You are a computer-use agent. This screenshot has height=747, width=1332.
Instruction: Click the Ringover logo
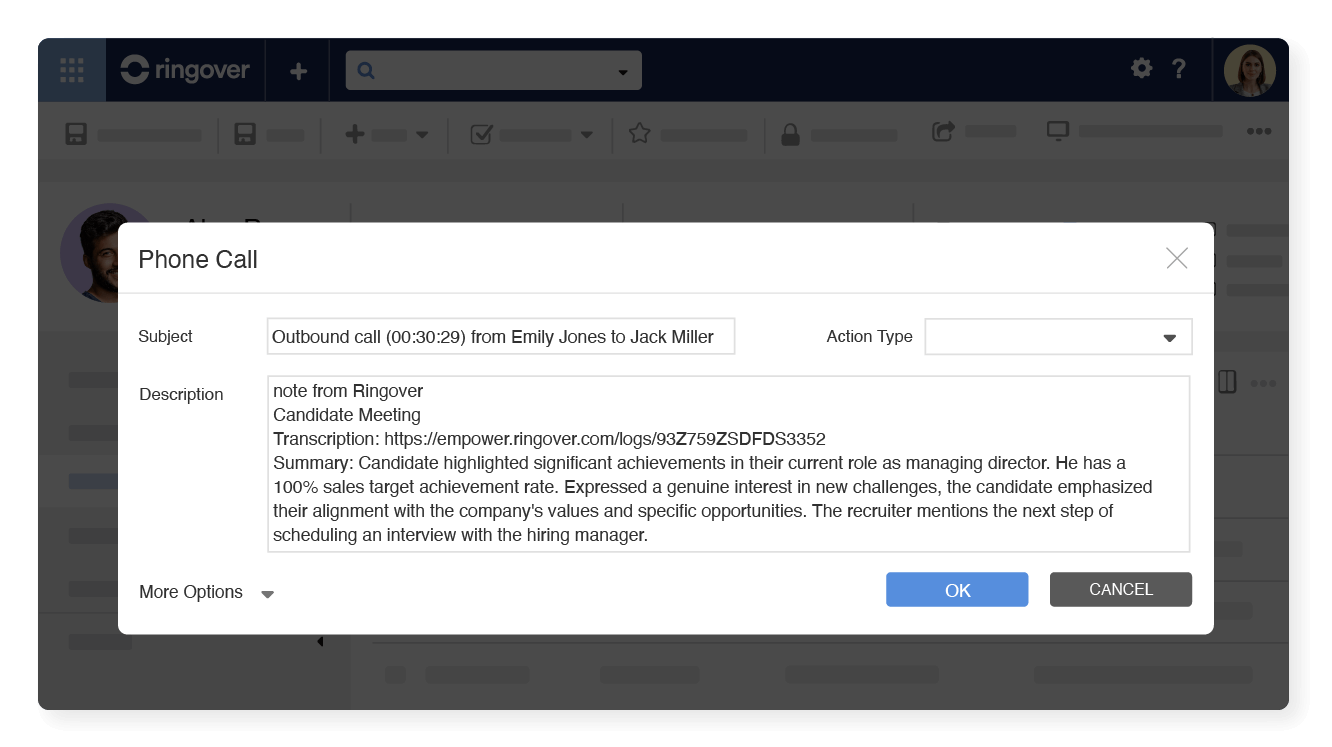[184, 69]
